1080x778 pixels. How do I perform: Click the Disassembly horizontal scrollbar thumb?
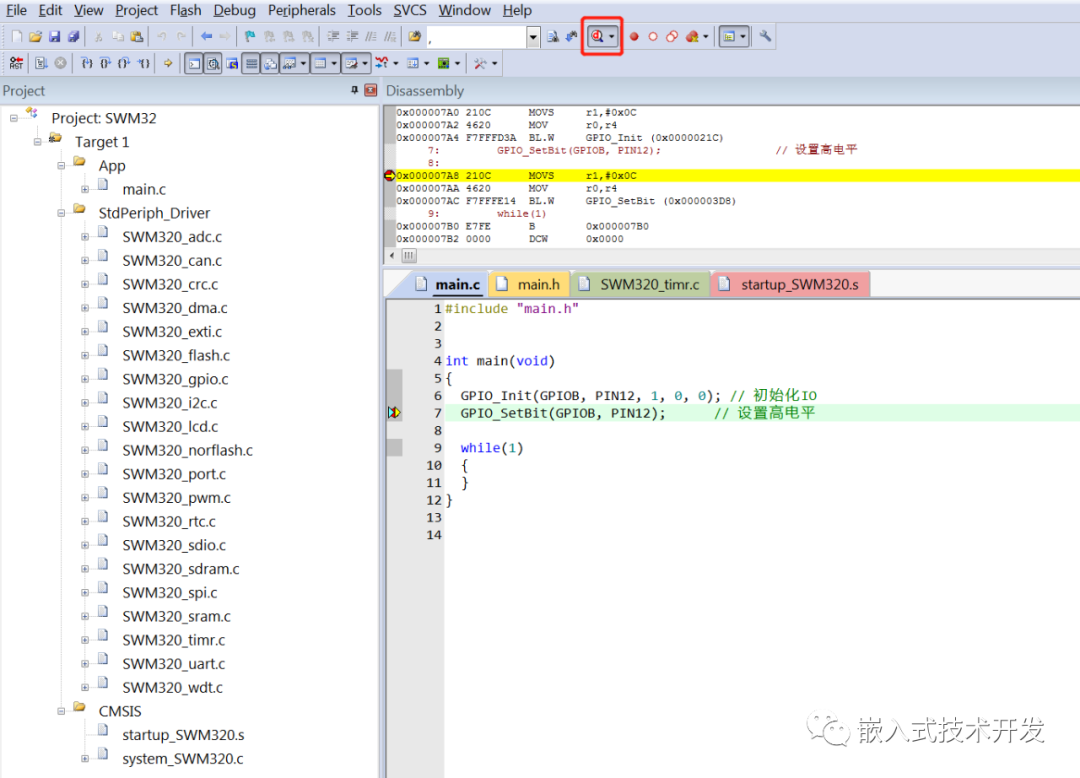[409, 256]
